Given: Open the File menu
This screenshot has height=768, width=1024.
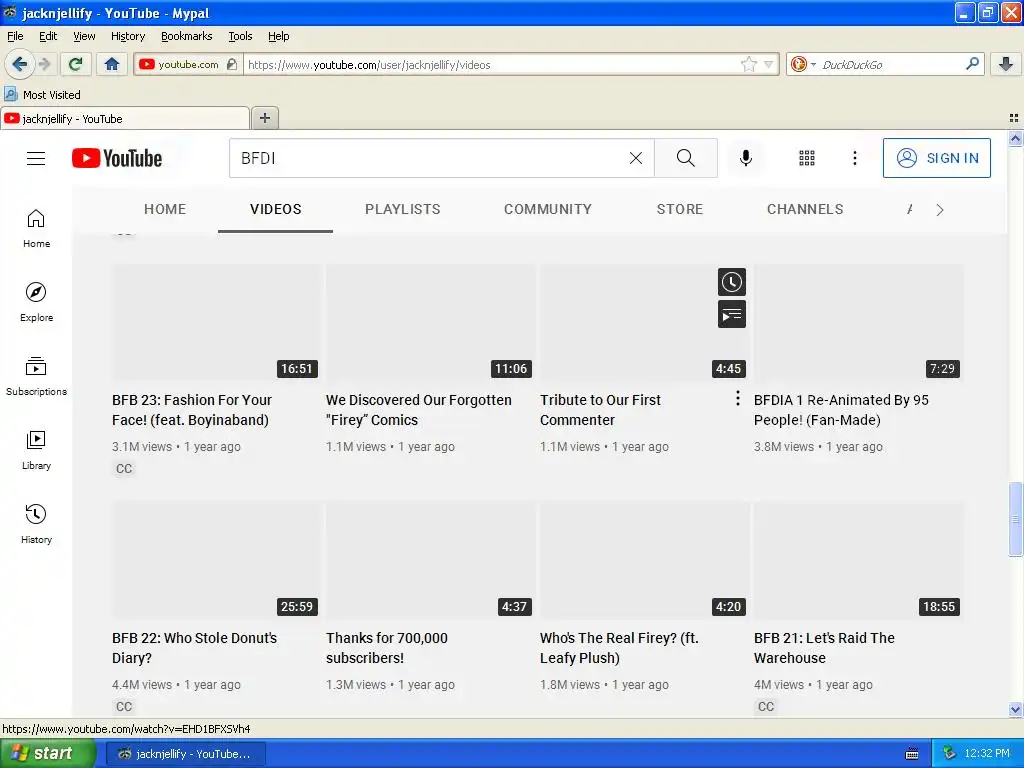Looking at the screenshot, I should pyautogui.click(x=15, y=36).
